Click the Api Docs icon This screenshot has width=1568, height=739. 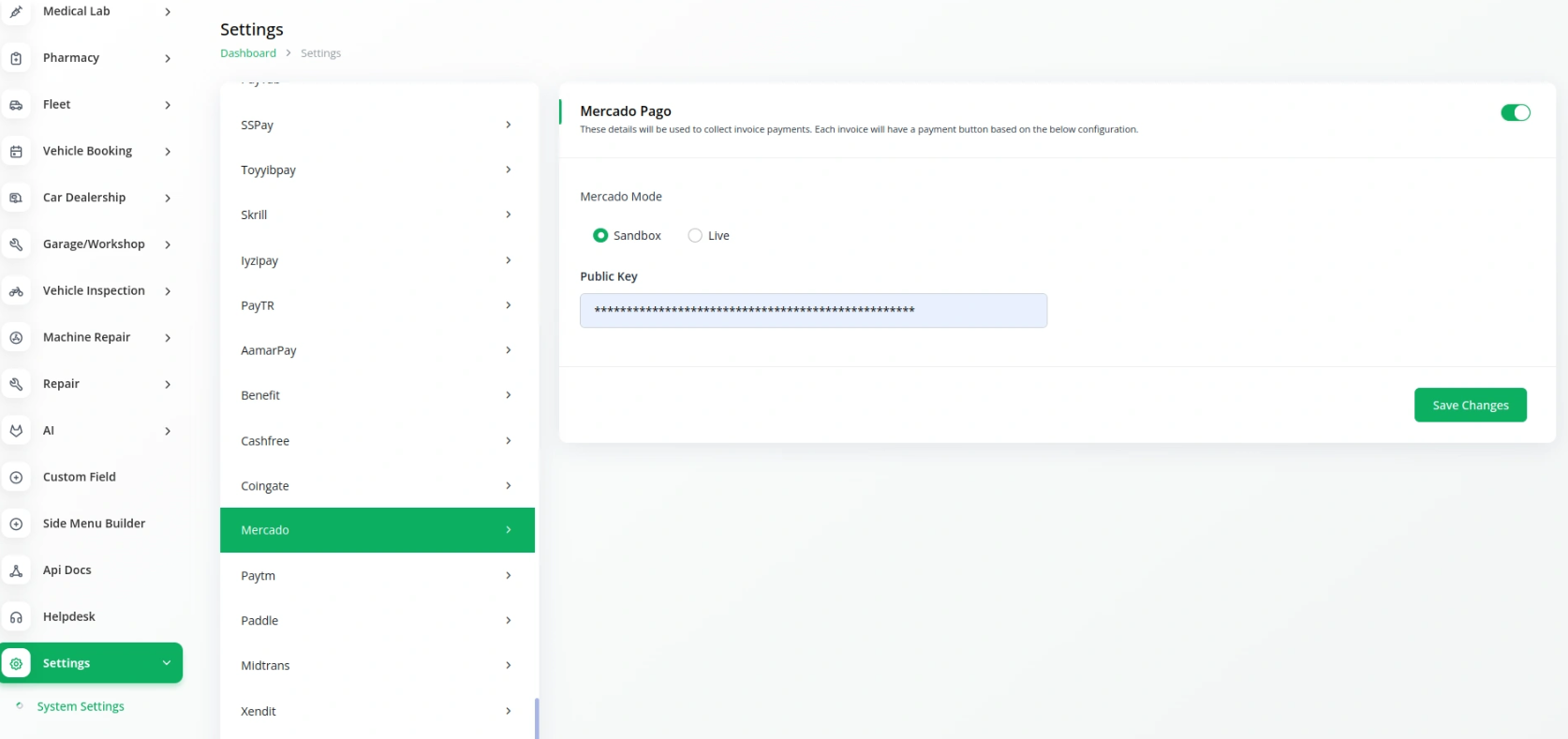pyautogui.click(x=16, y=570)
